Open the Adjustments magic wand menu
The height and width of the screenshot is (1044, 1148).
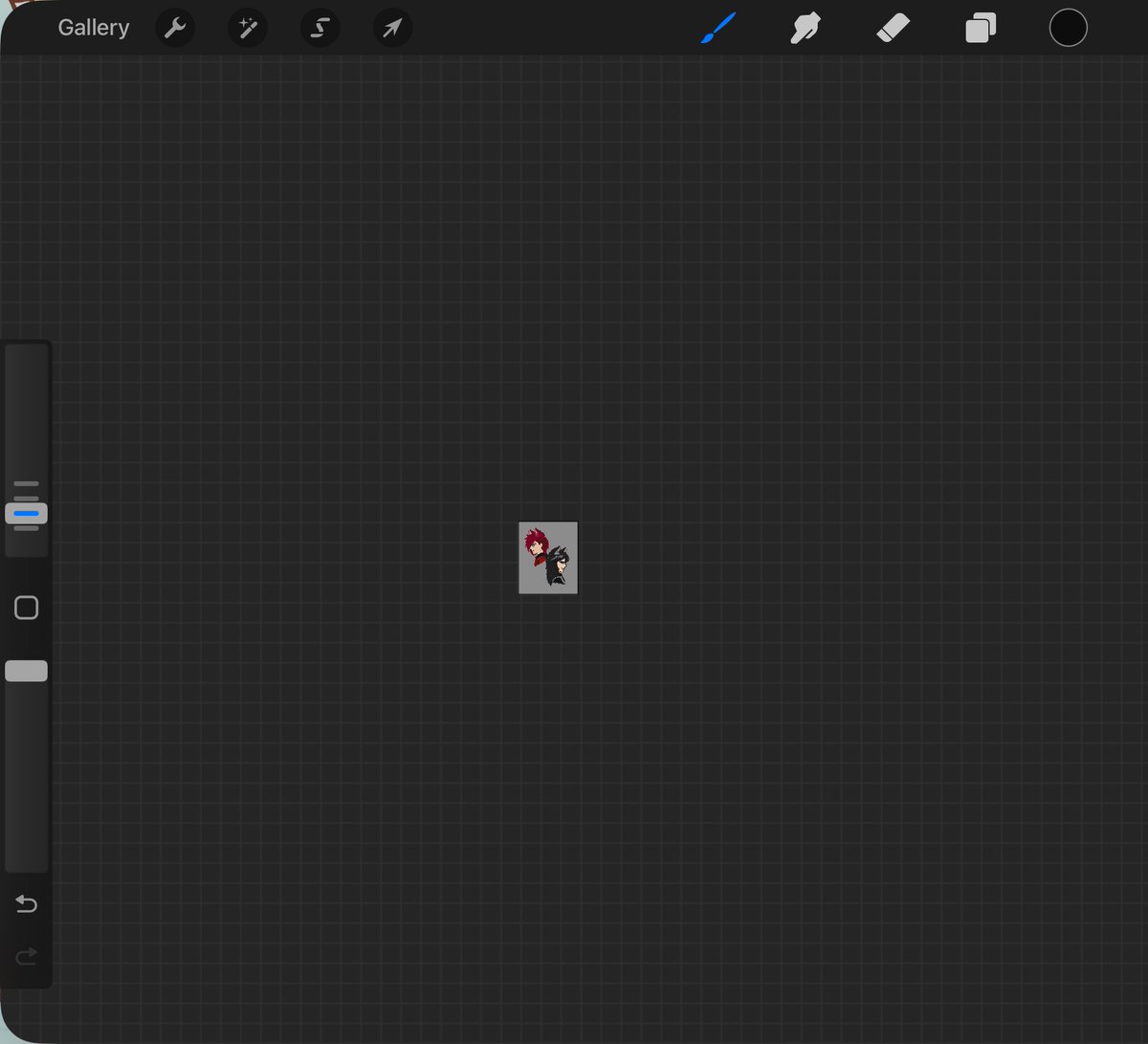[x=248, y=29]
